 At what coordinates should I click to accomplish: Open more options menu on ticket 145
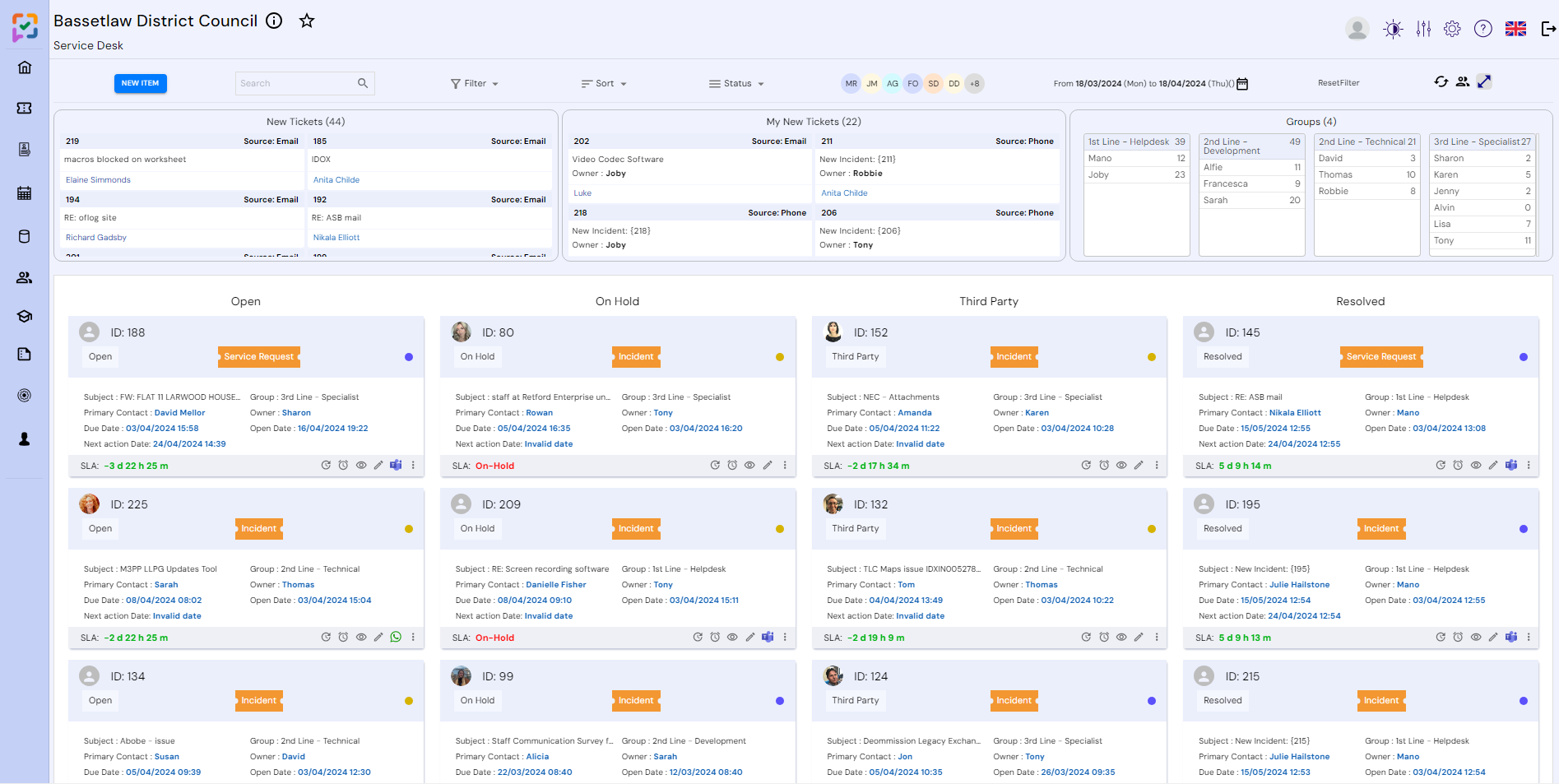pos(1529,466)
